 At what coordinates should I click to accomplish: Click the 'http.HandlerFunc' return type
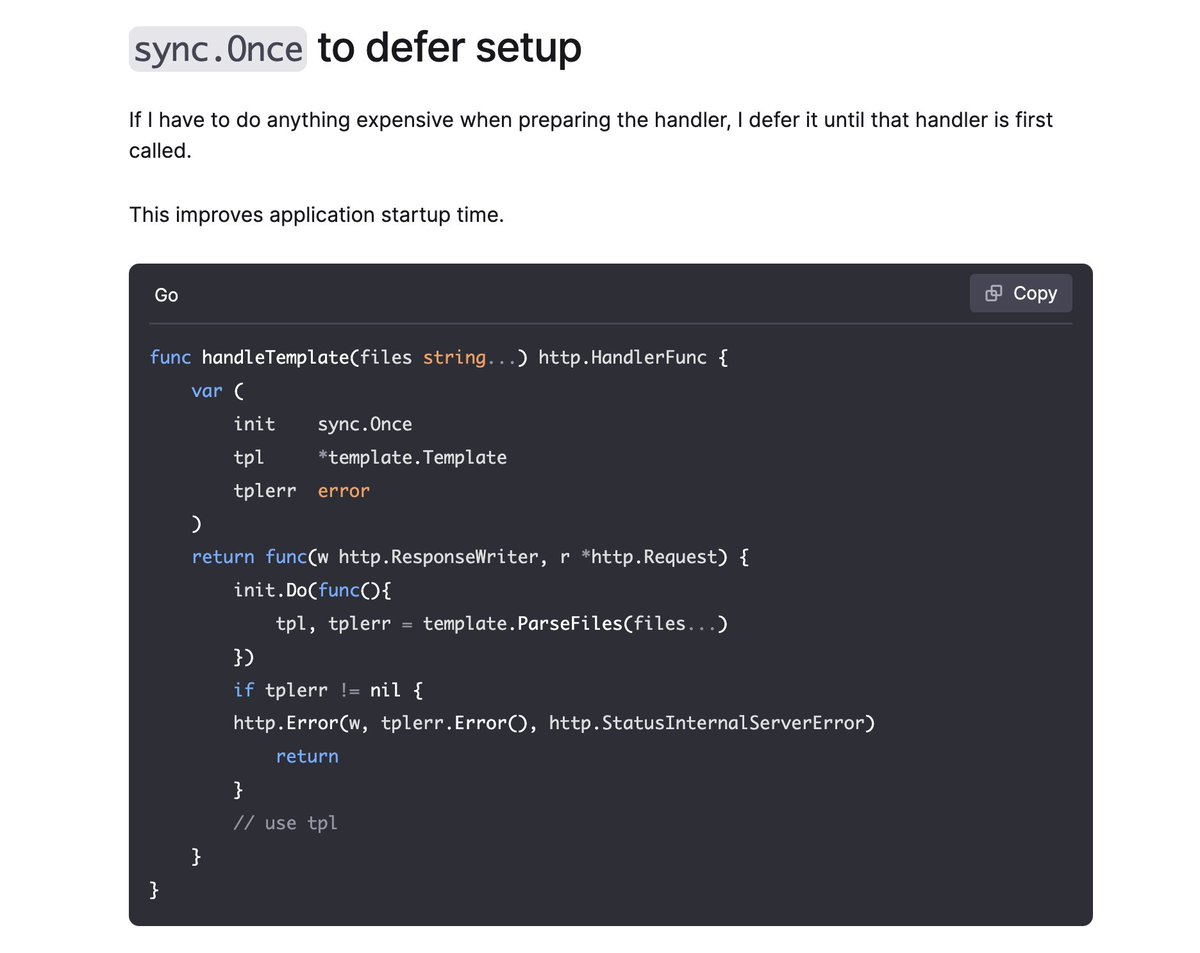point(622,357)
